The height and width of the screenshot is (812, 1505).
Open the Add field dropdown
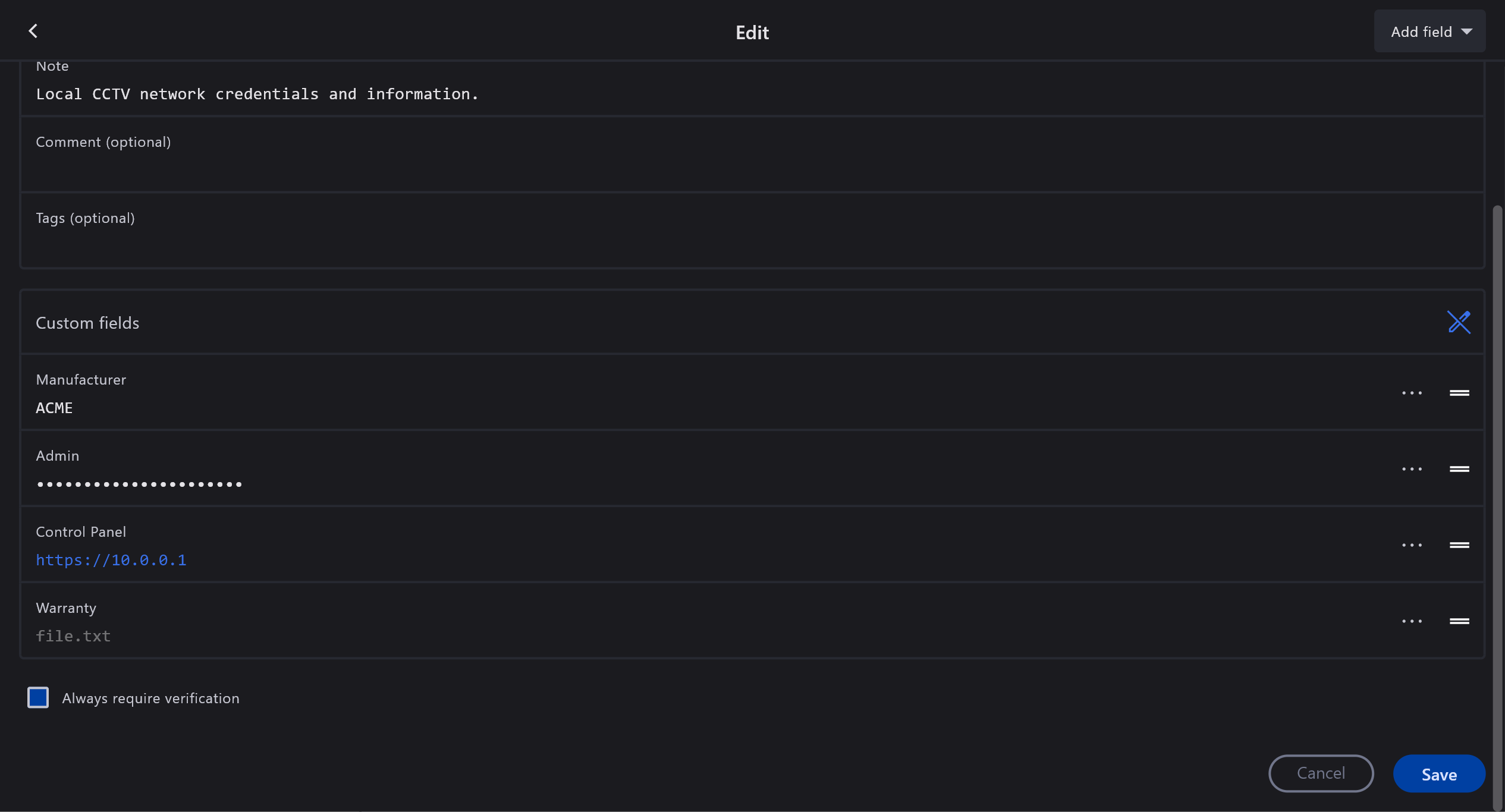click(x=1429, y=32)
